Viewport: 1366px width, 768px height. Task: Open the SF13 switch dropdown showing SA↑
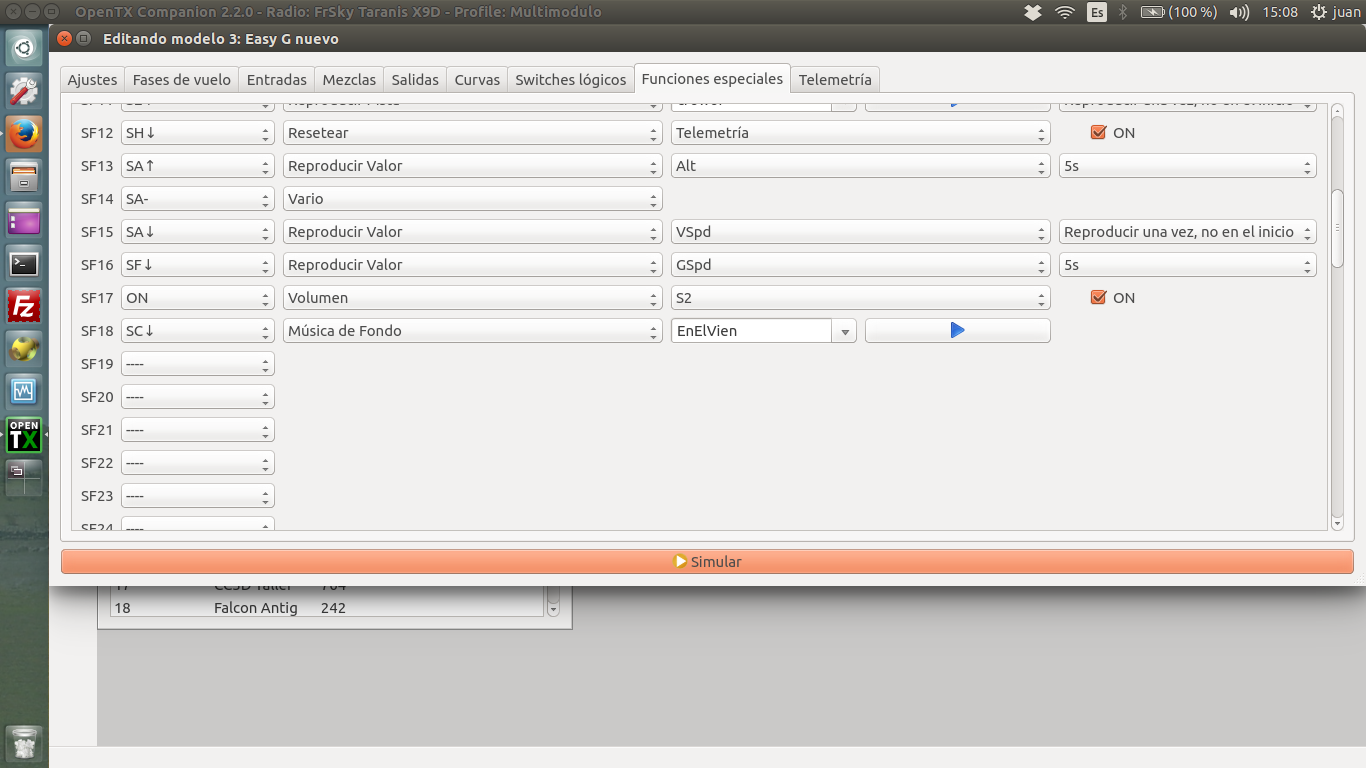pos(197,166)
